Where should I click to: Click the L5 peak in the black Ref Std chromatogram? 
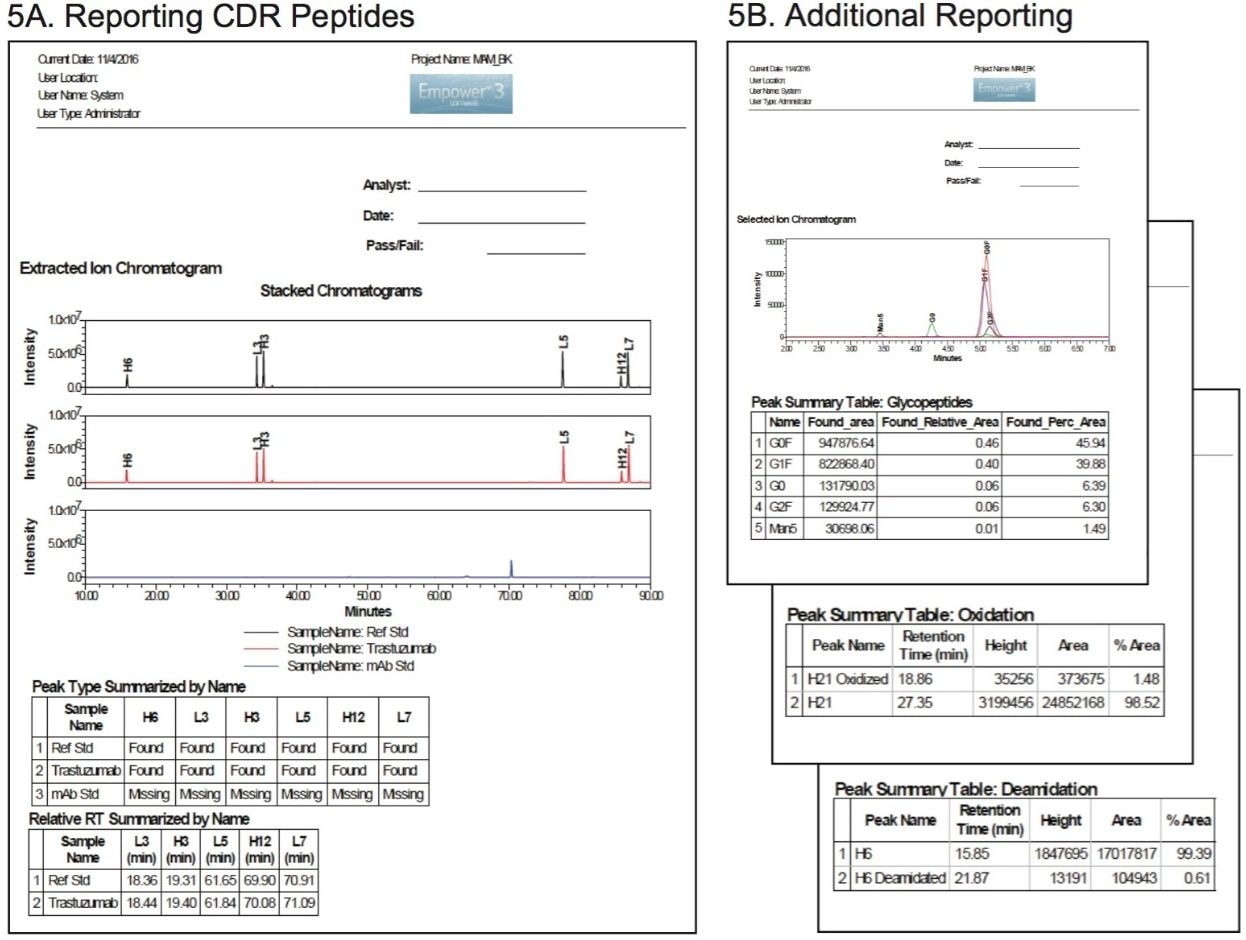[x=563, y=368]
